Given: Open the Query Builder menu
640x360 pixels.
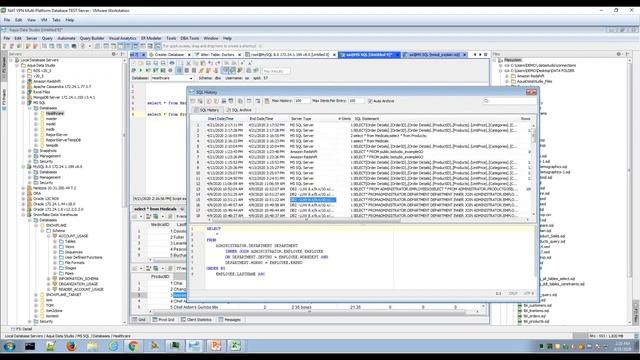Looking at the screenshot, I should tap(92, 38).
